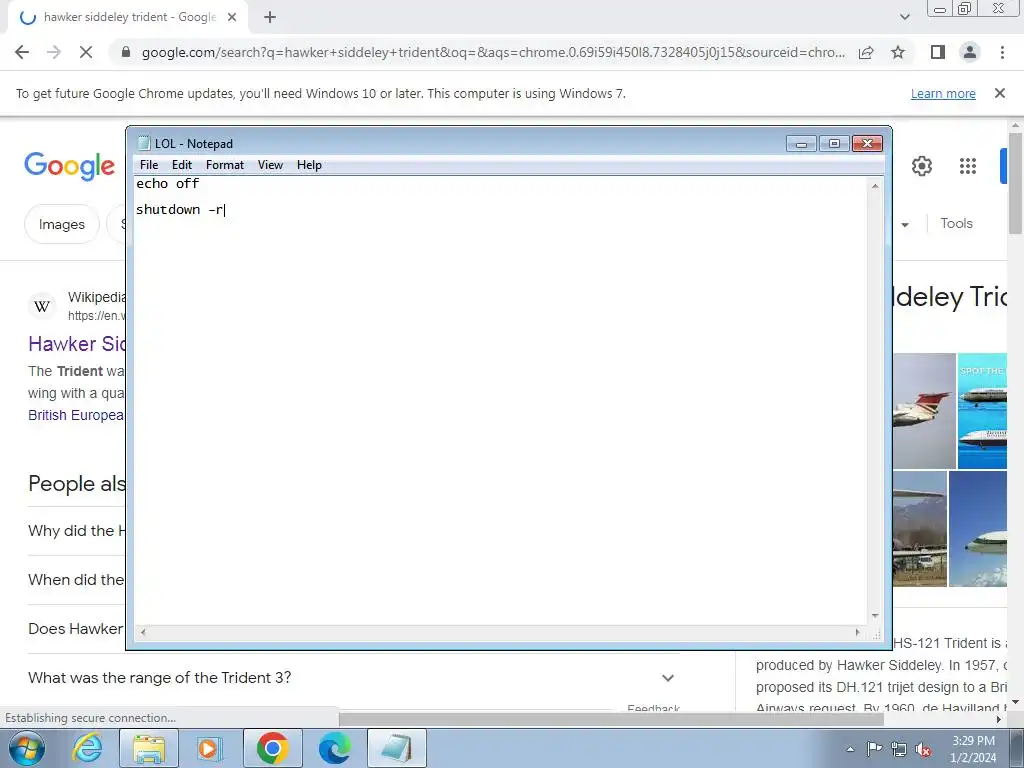Bookmark this page with the star
Image resolution: width=1024 pixels, height=768 pixels.
(898, 52)
